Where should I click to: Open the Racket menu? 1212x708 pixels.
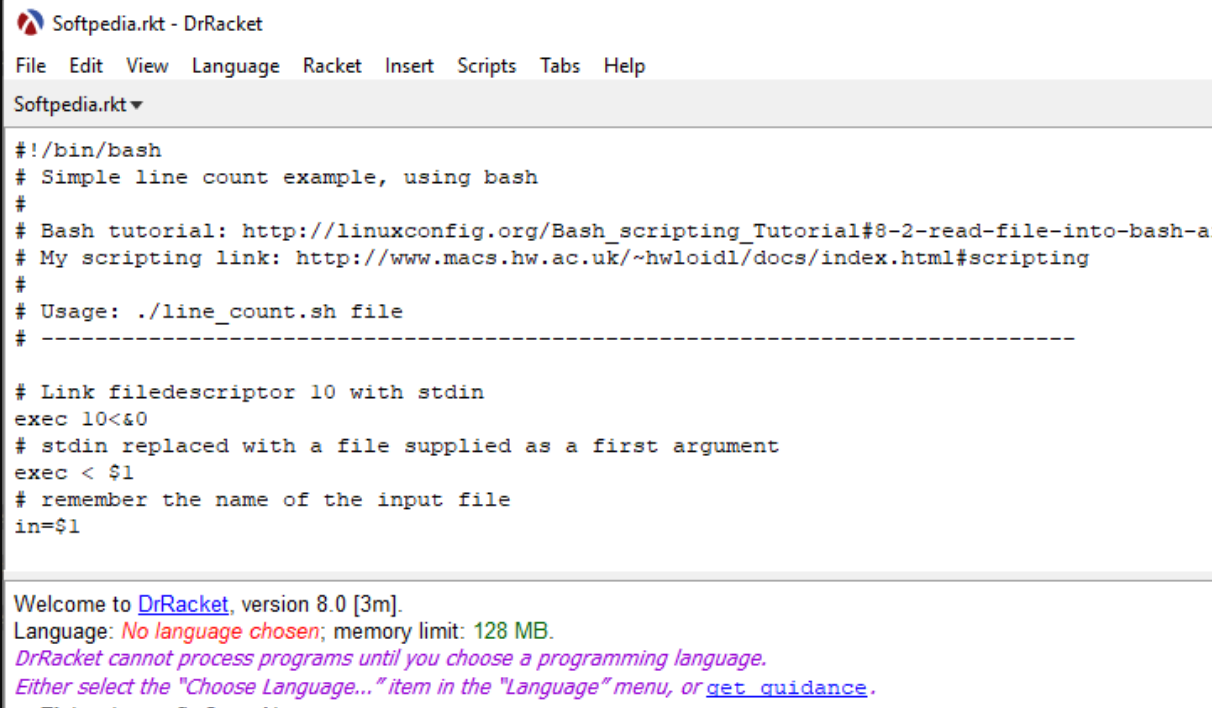(332, 66)
